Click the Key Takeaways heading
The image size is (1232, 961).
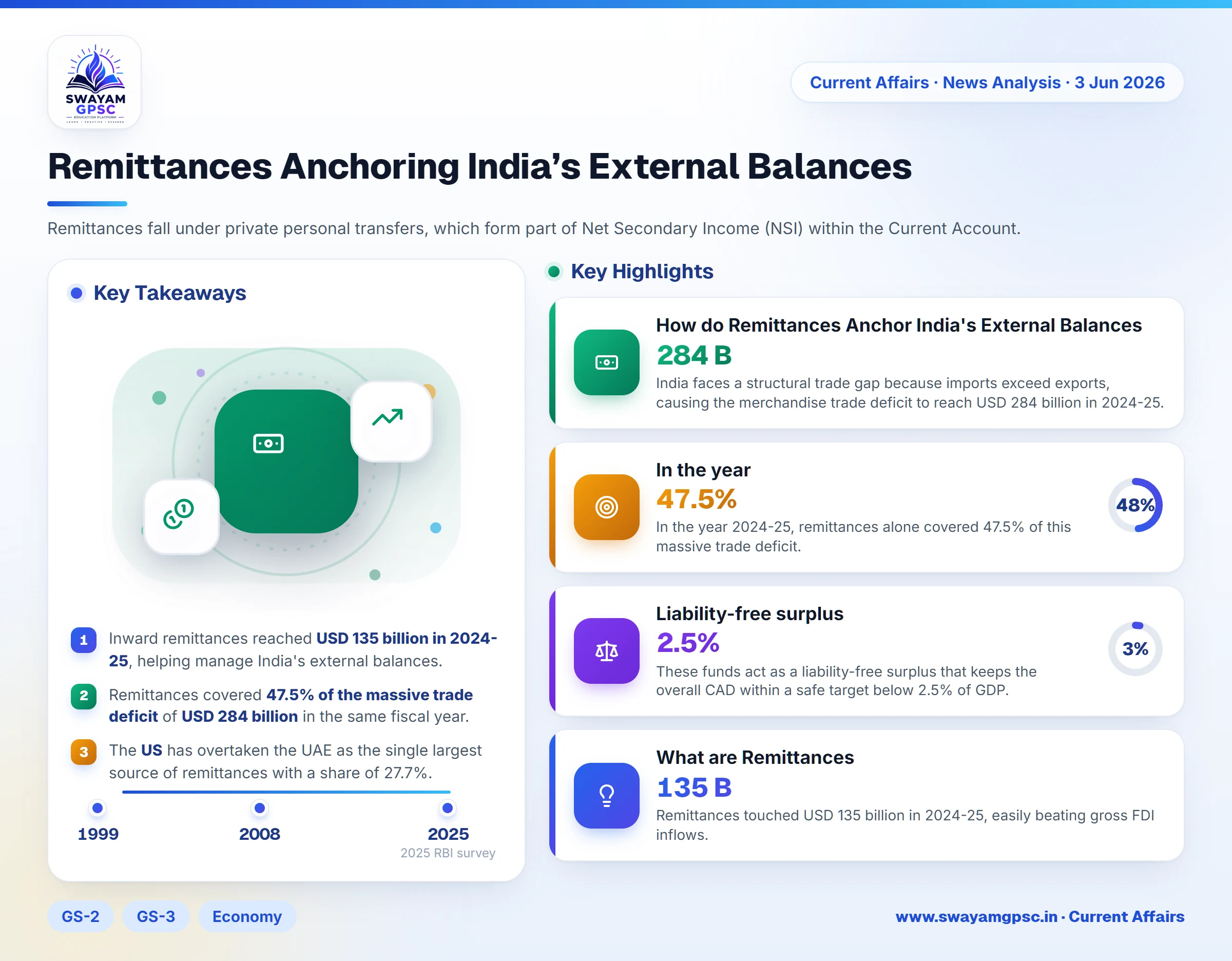[x=170, y=293]
